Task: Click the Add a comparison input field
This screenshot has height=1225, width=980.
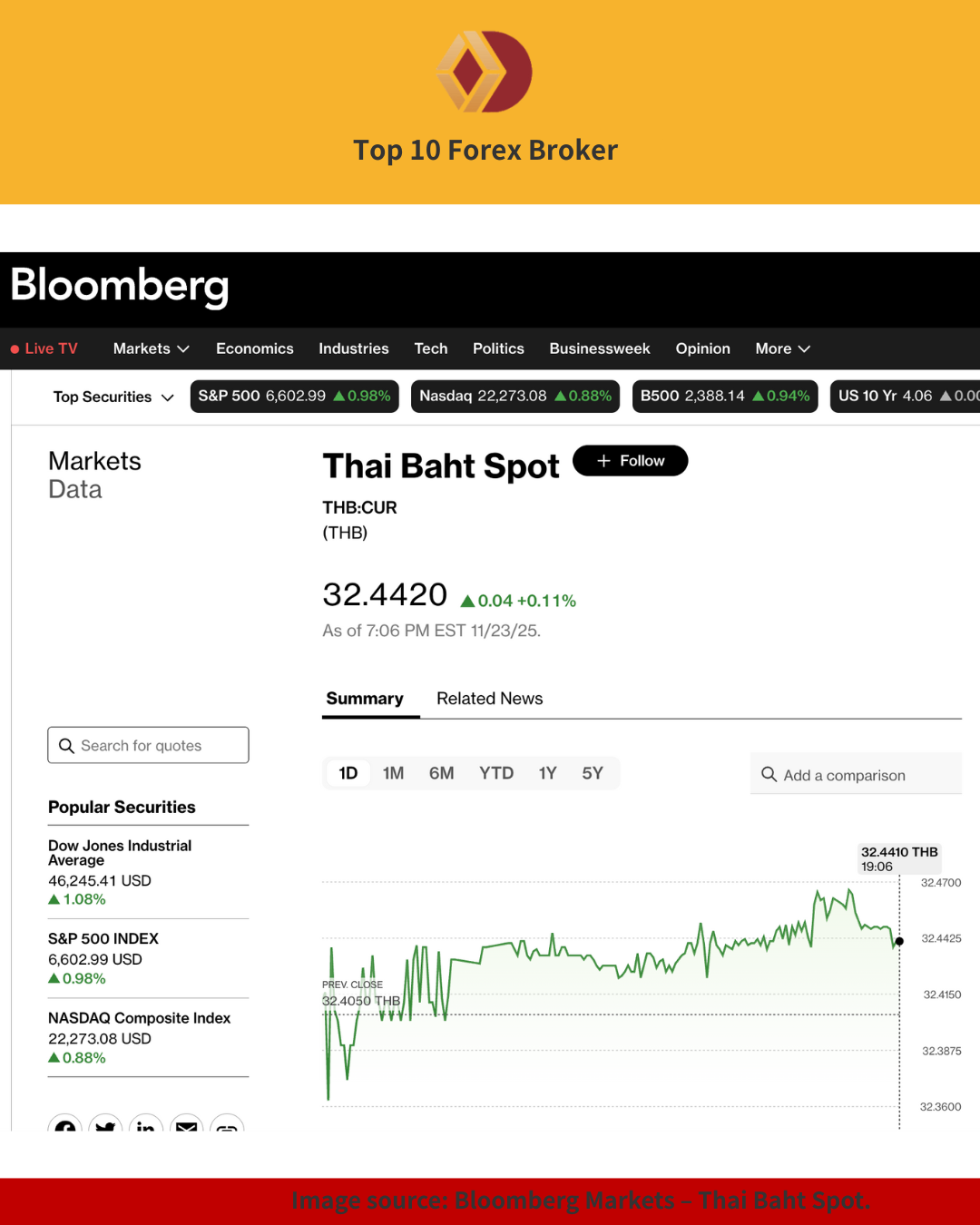Action: [x=855, y=774]
